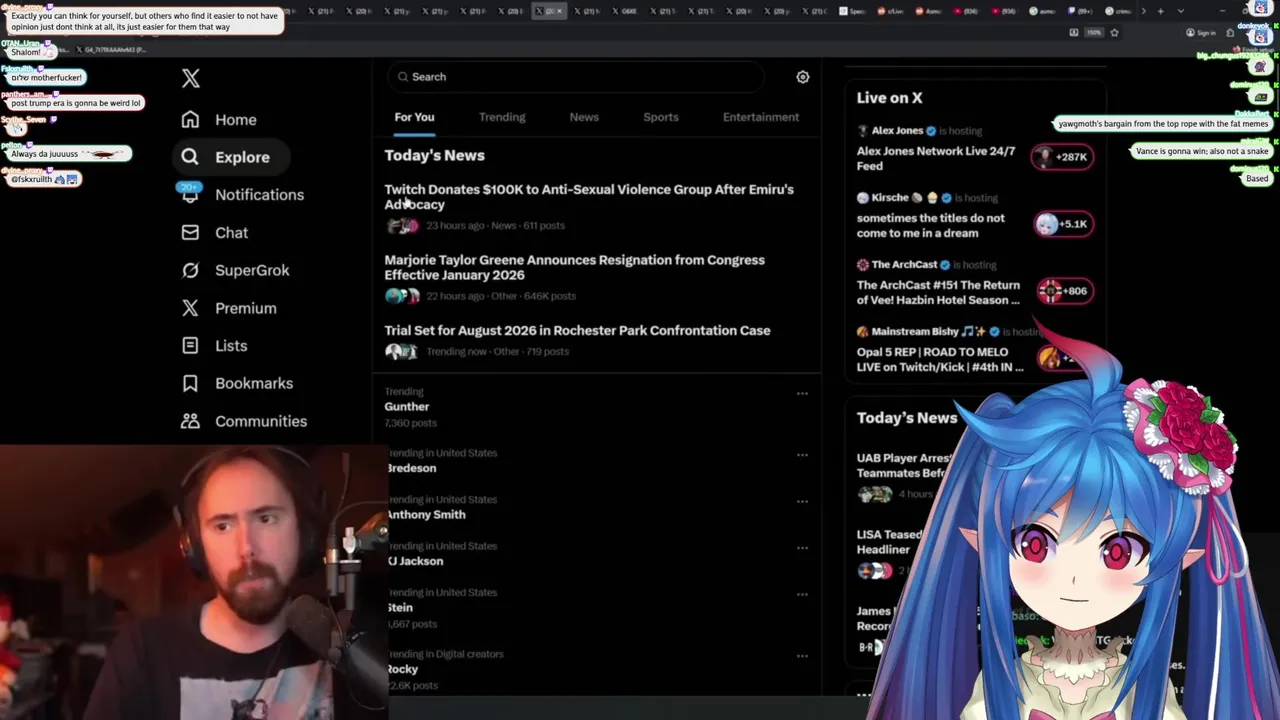Select the Explore magnifier icon
The image size is (1280, 720).
pos(190,157)
